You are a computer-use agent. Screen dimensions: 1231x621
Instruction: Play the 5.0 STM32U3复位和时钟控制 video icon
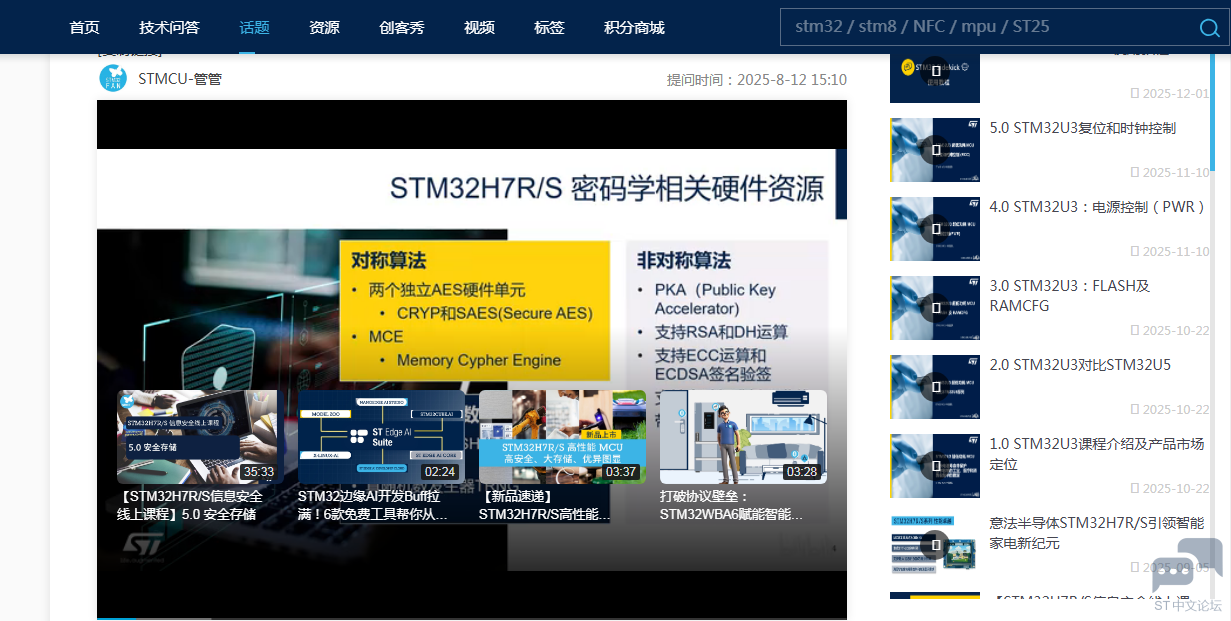click(x=935, y=150)
